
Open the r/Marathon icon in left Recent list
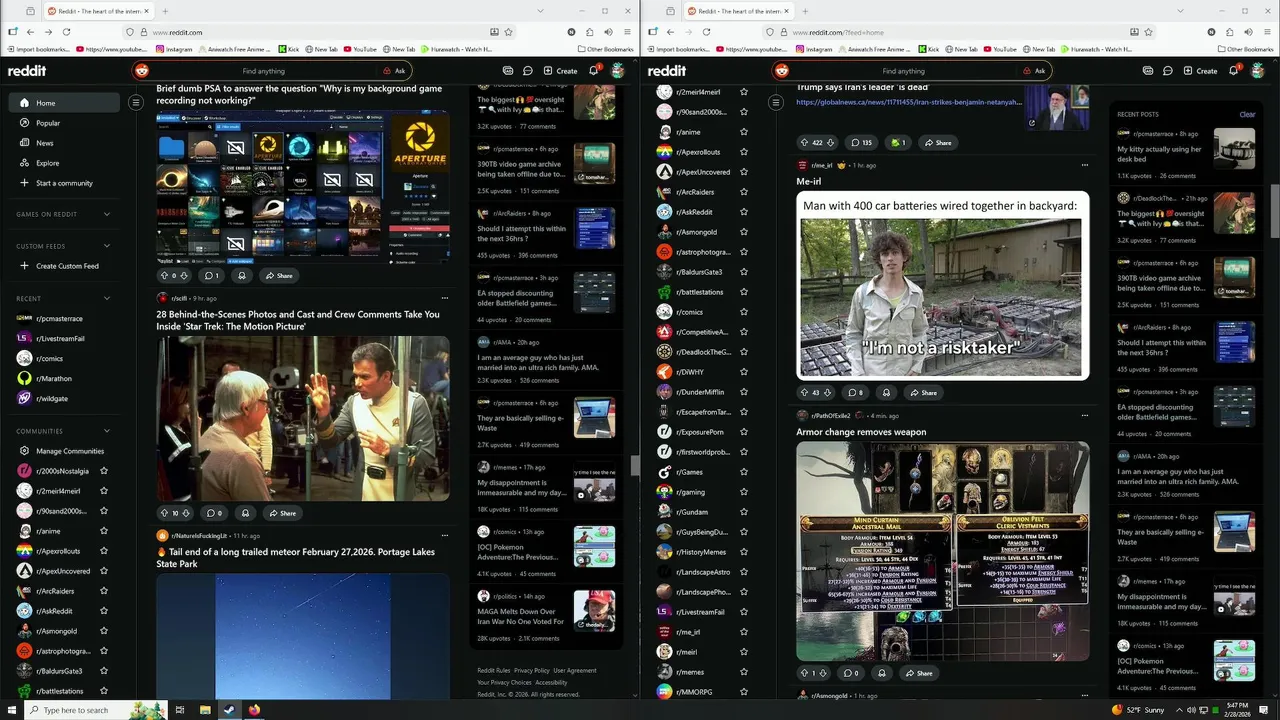point(24,378)
